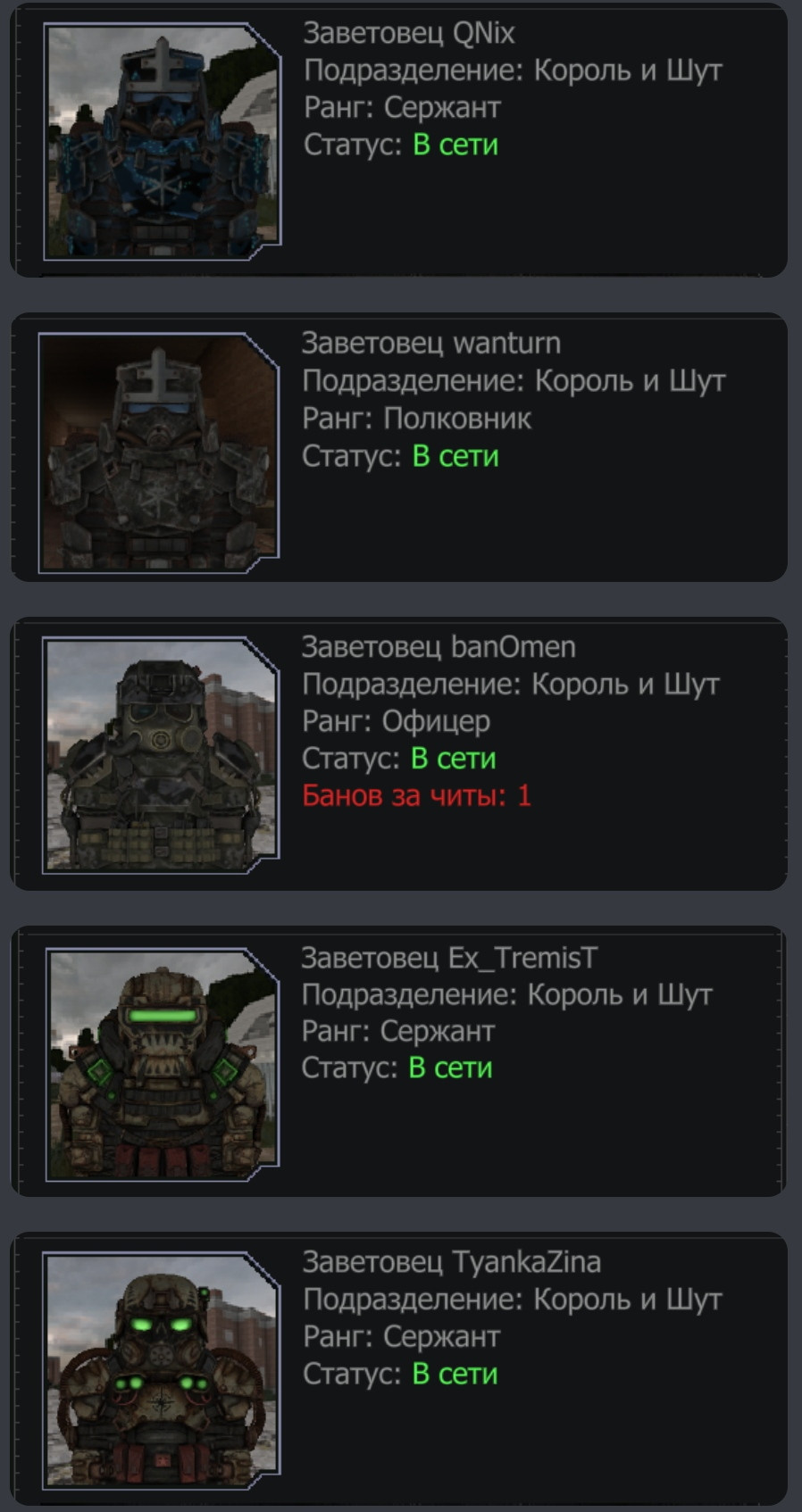Screen dimensions: 802x1512
Task: Click QNix's green 'В сети' status
Action: click(x=455, y=145)
